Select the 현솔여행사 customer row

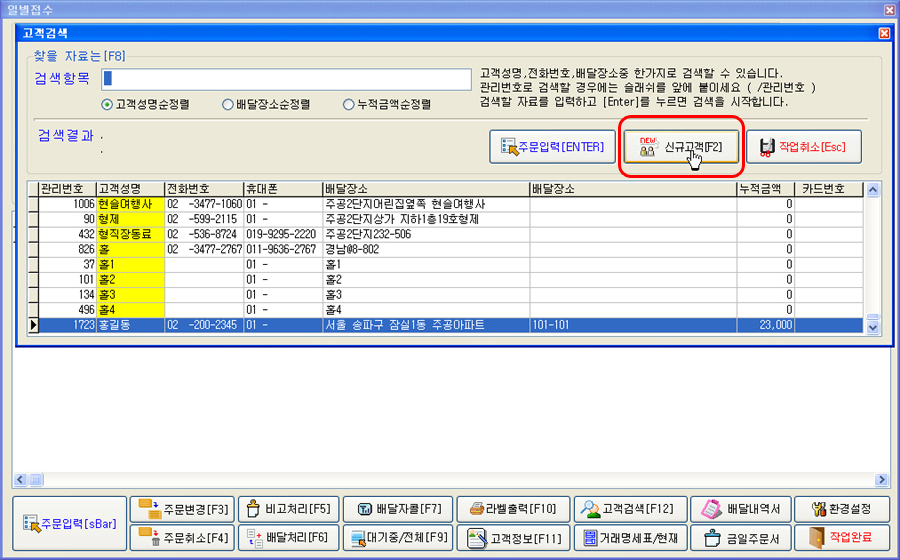click(x=129, y=204)
